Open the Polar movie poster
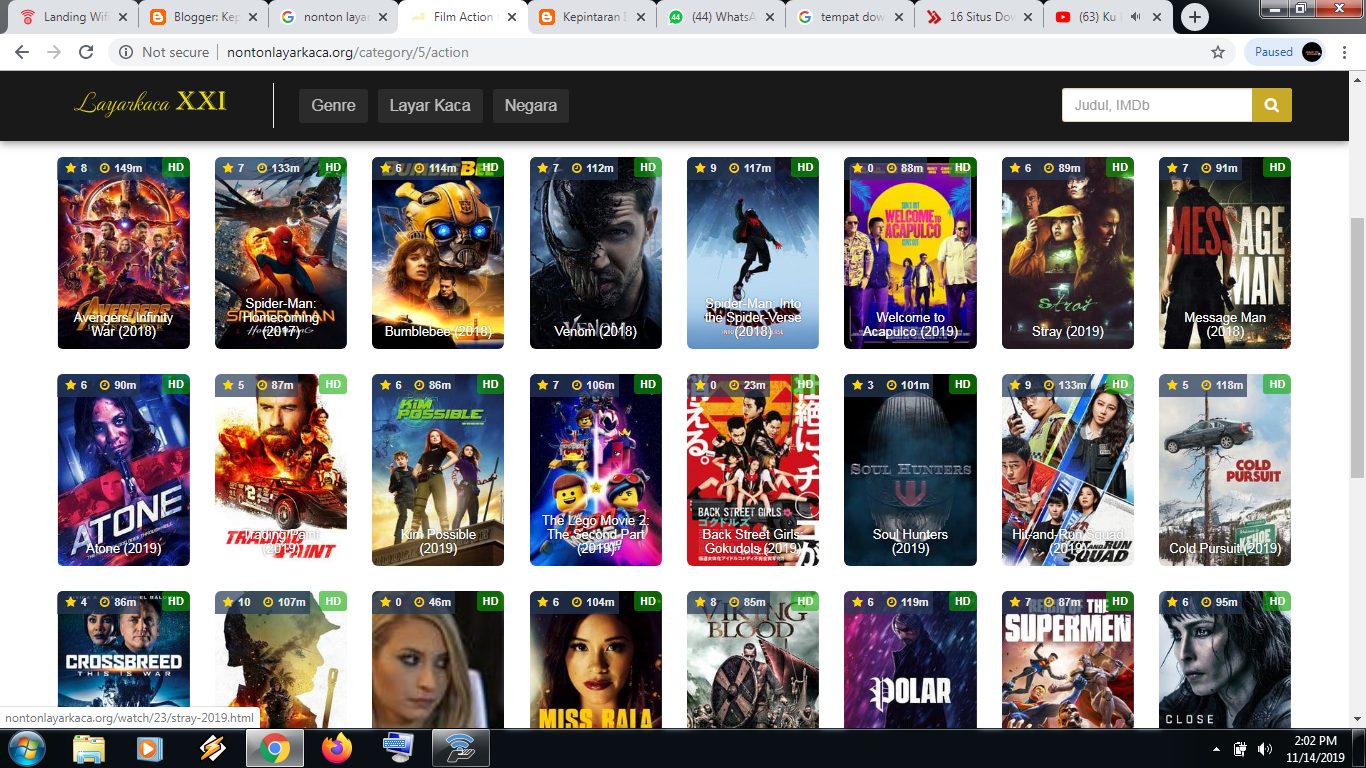Screen dimensions: 1366x768 [x=910, y=659]
